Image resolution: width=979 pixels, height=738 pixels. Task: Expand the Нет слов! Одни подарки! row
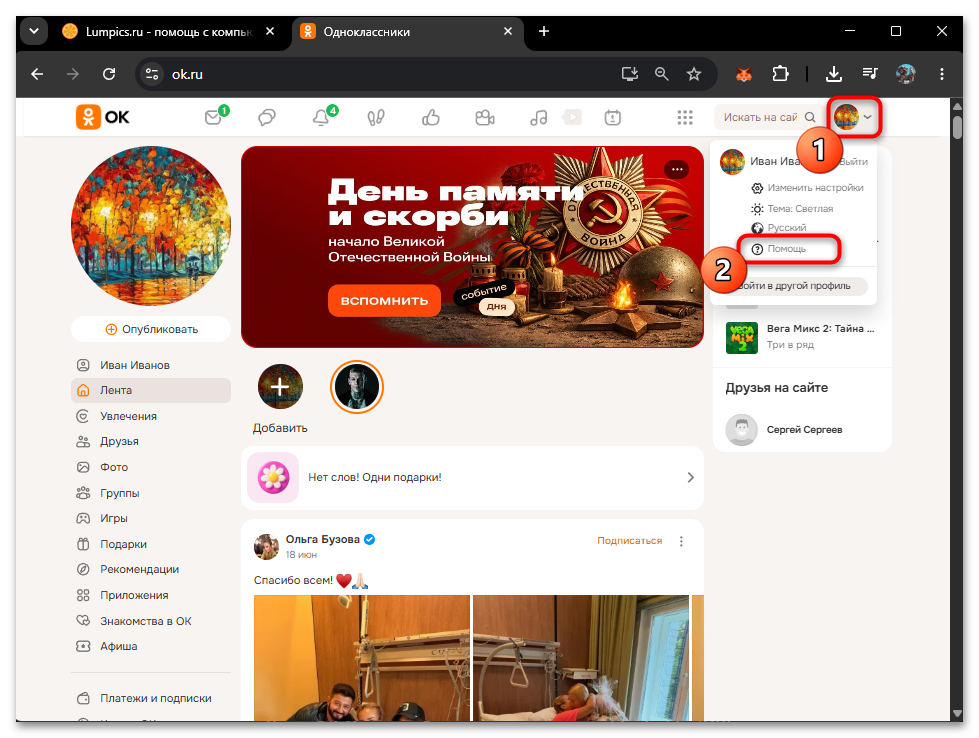[472, 478]
